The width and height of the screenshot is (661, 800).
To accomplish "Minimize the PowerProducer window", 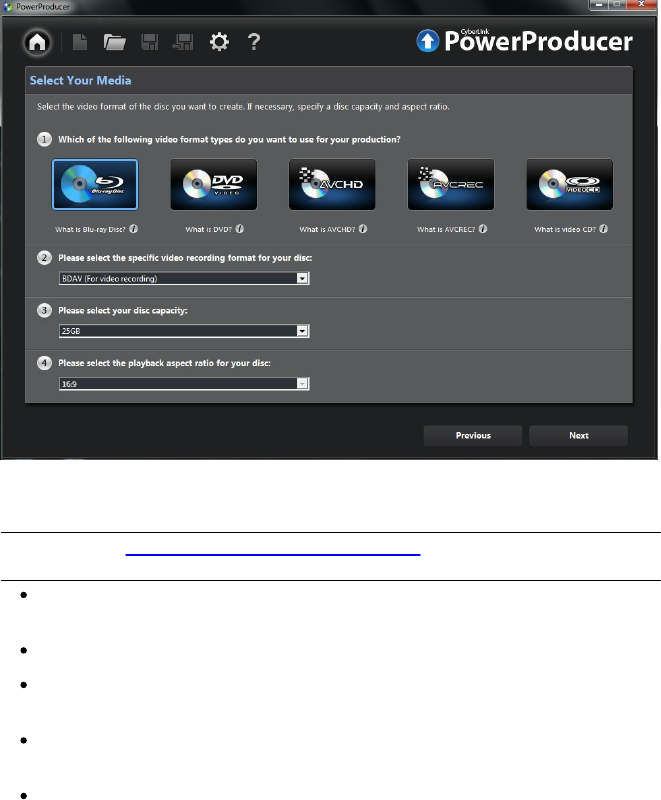I will pyautogui.click(x=598, y=5).
